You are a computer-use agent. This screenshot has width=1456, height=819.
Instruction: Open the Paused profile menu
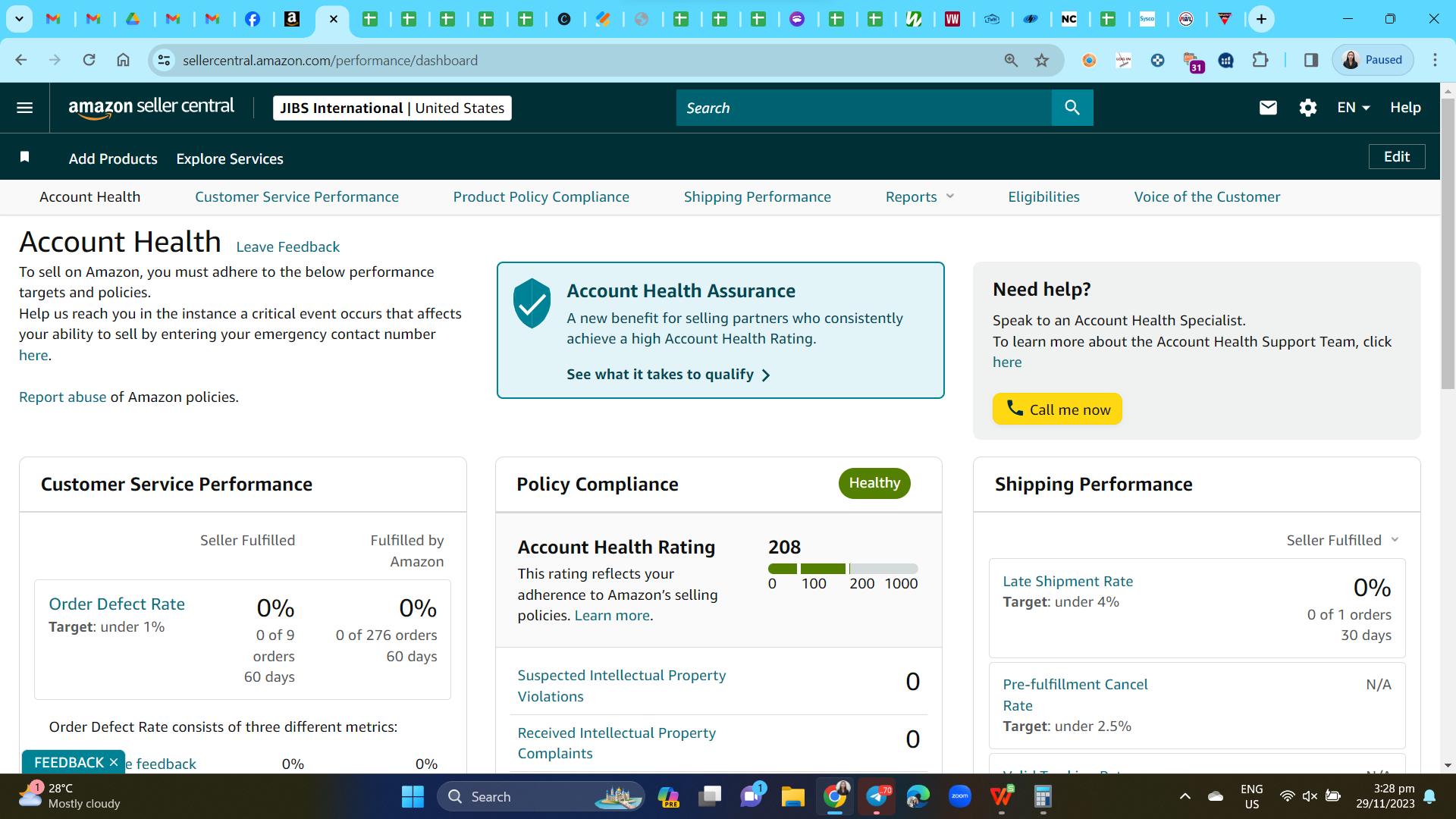(x=1373, y=60)
